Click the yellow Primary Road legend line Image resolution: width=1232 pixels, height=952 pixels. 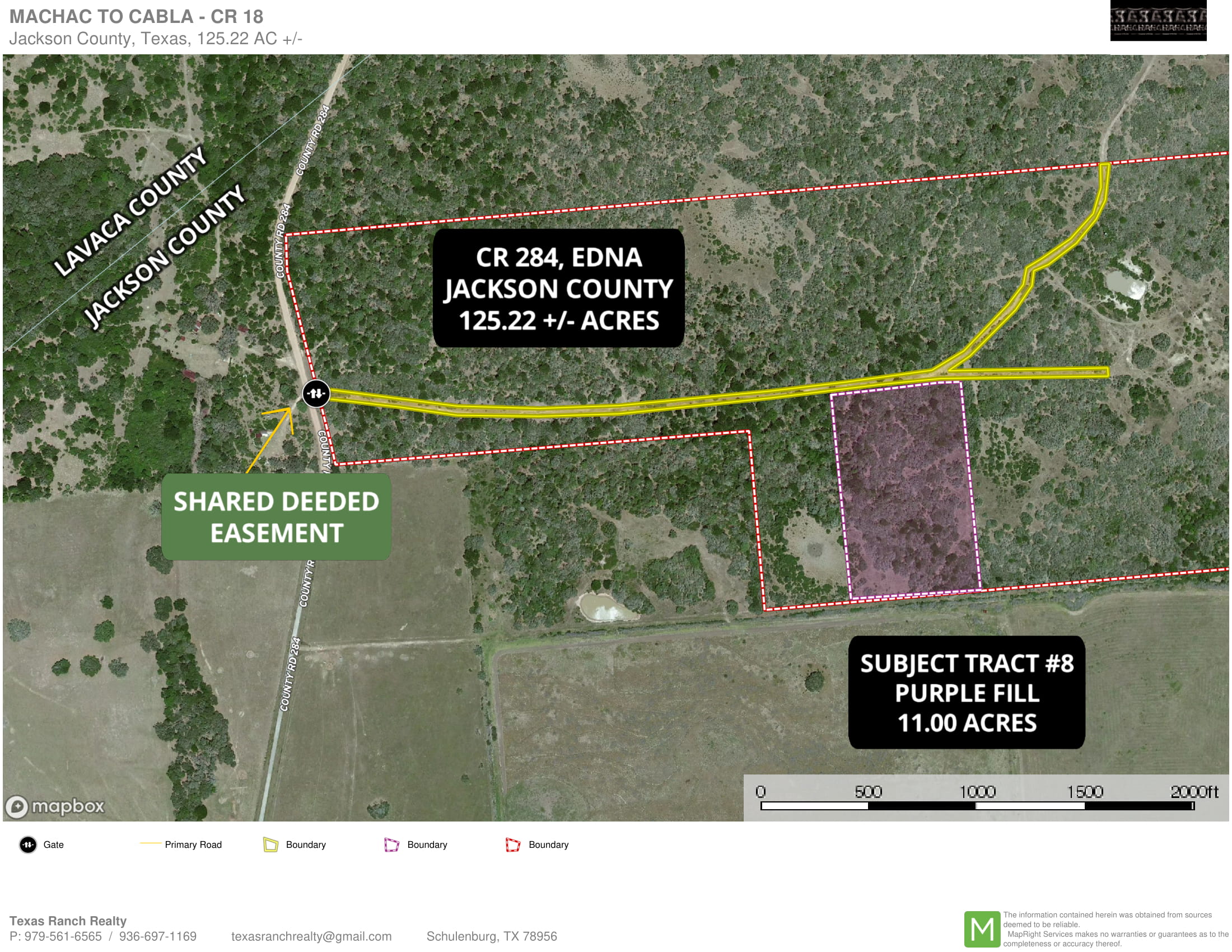[151, 843]
